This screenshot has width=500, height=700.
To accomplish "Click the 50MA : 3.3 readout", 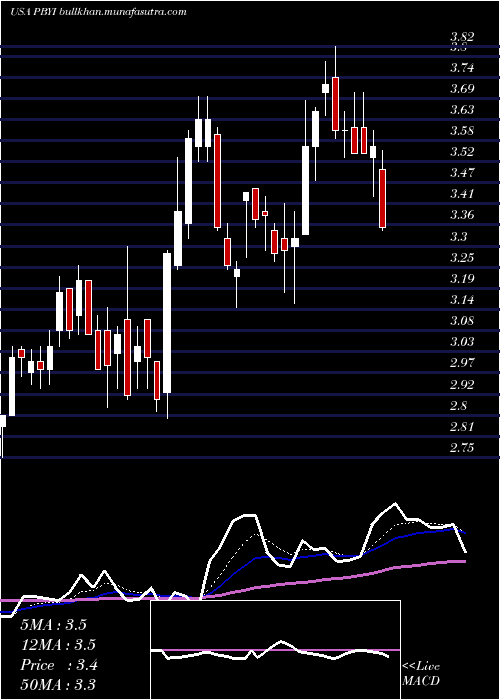I will point(58,685).
